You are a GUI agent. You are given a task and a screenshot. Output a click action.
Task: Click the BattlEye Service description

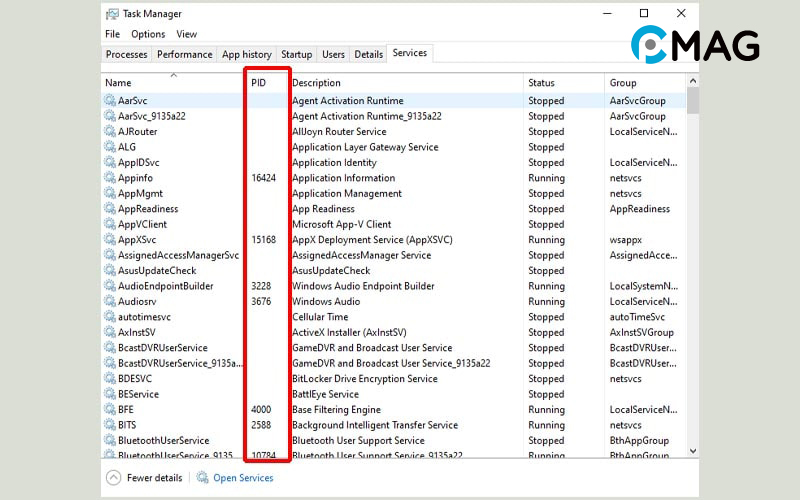[325, 394]
